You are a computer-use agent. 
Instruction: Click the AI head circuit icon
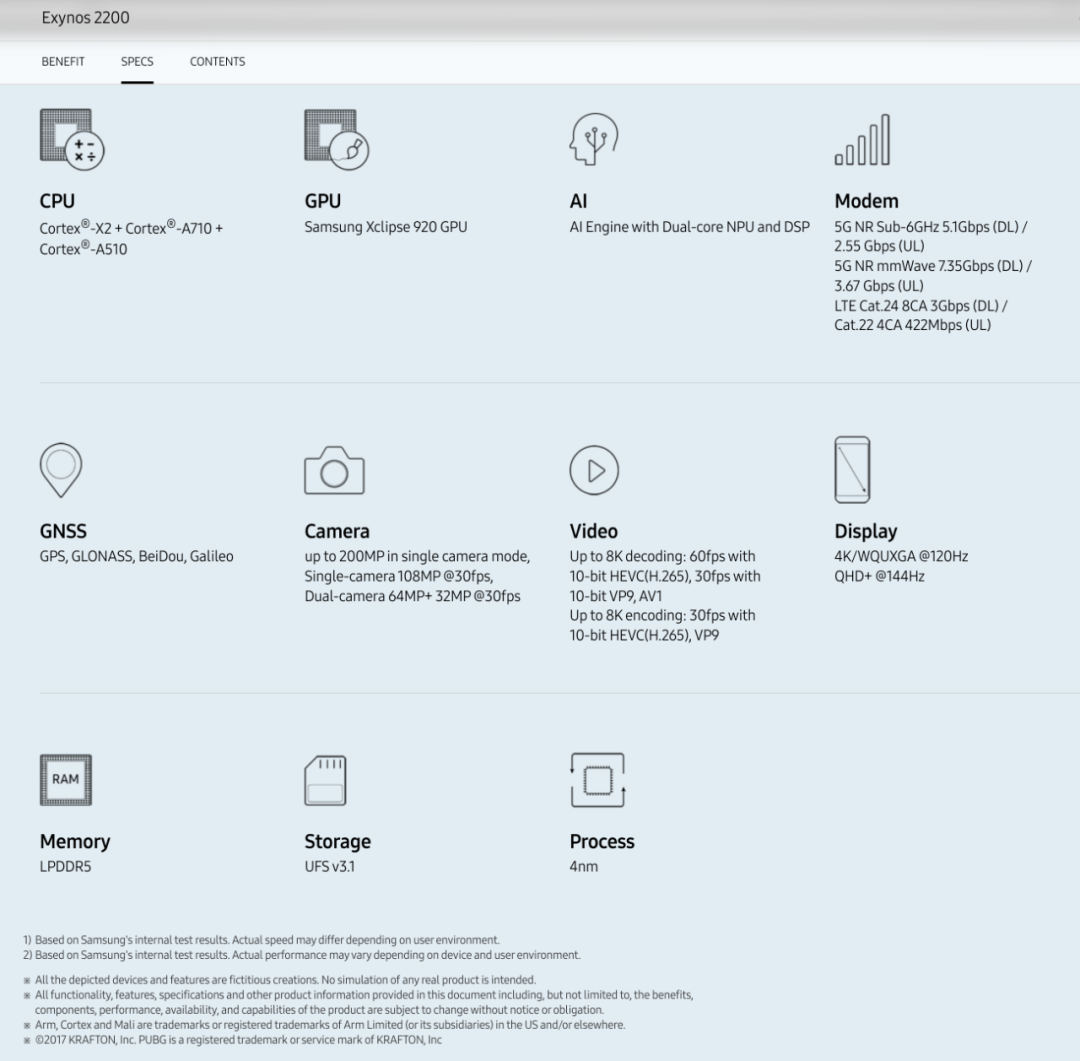pyautogui.click(x=594, y=139)
